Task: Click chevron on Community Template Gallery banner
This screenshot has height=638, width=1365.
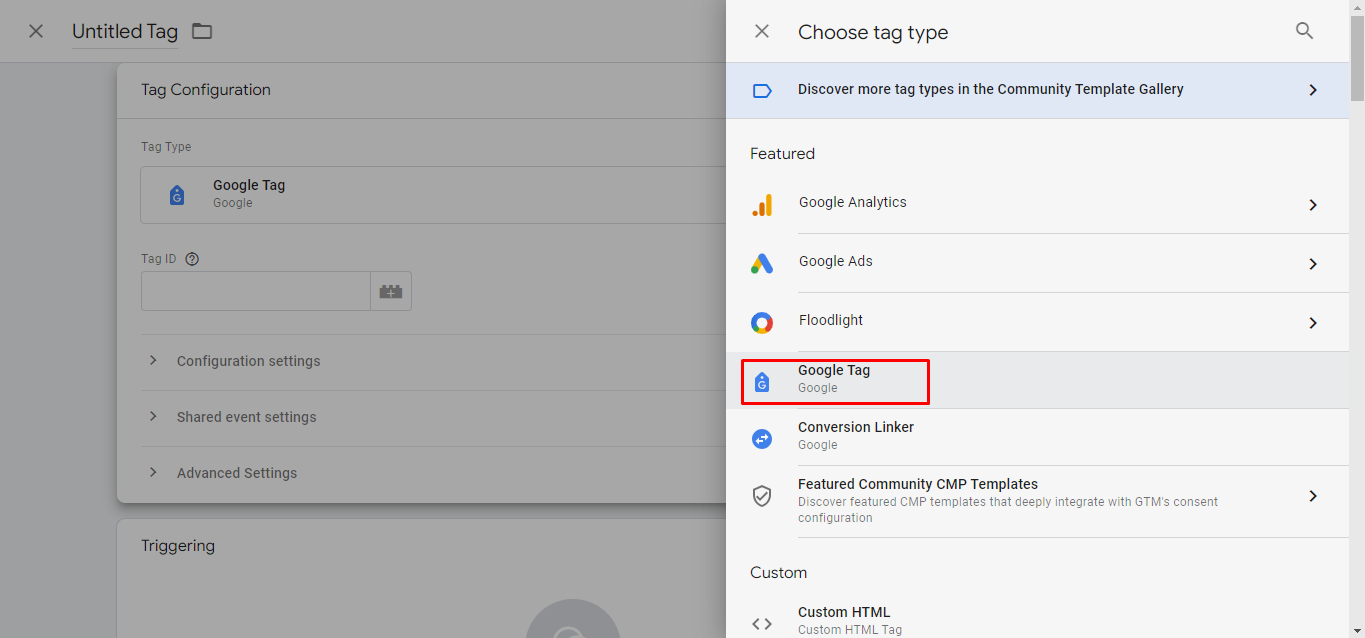Action: tap(1313, 90)
